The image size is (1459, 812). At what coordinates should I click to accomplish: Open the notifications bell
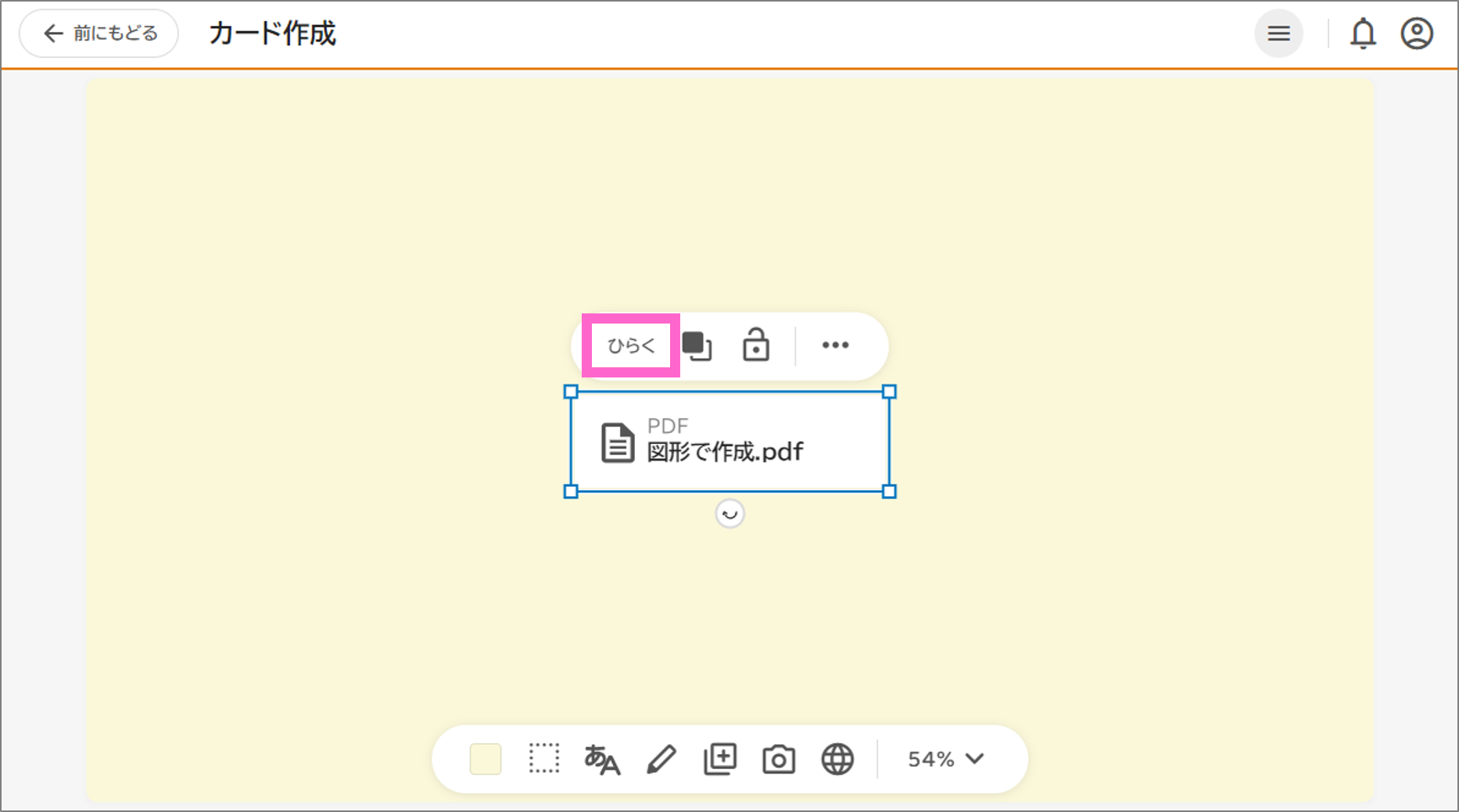(x=1364, y=34)
